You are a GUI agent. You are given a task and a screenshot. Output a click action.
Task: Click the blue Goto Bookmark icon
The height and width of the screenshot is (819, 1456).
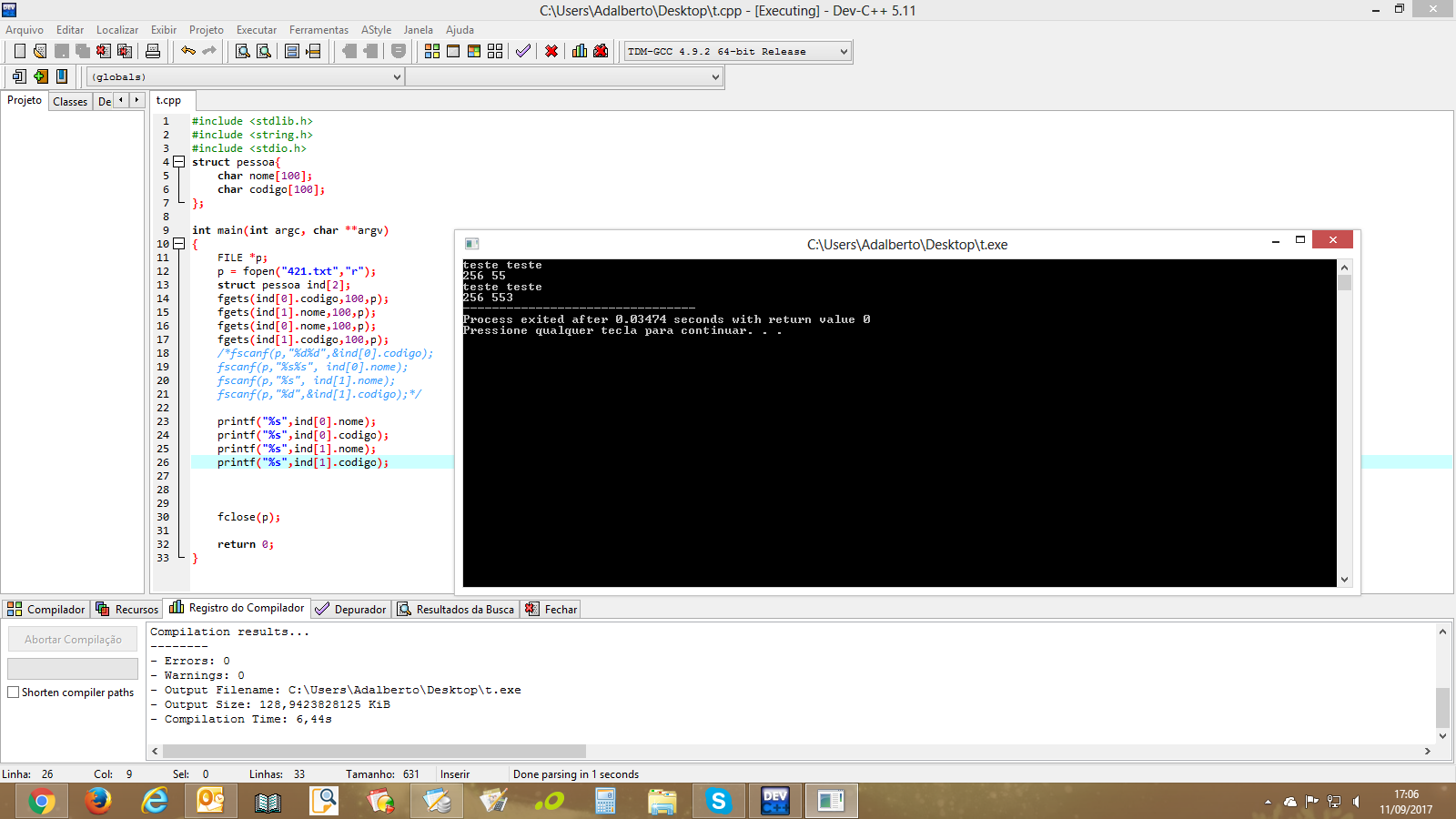[62, 76]
